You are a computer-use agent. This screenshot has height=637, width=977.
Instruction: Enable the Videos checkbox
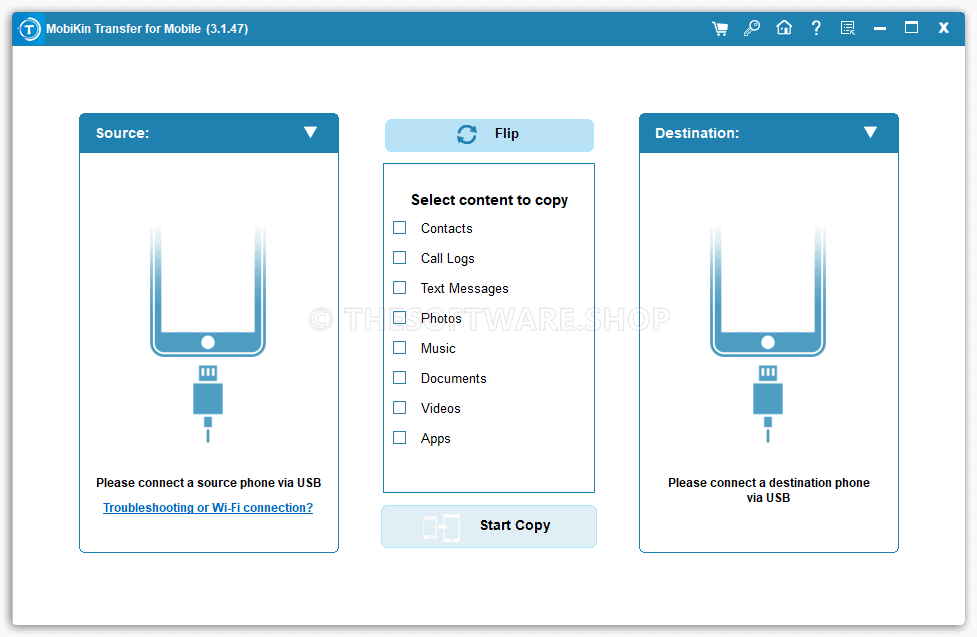pos(399,408)
